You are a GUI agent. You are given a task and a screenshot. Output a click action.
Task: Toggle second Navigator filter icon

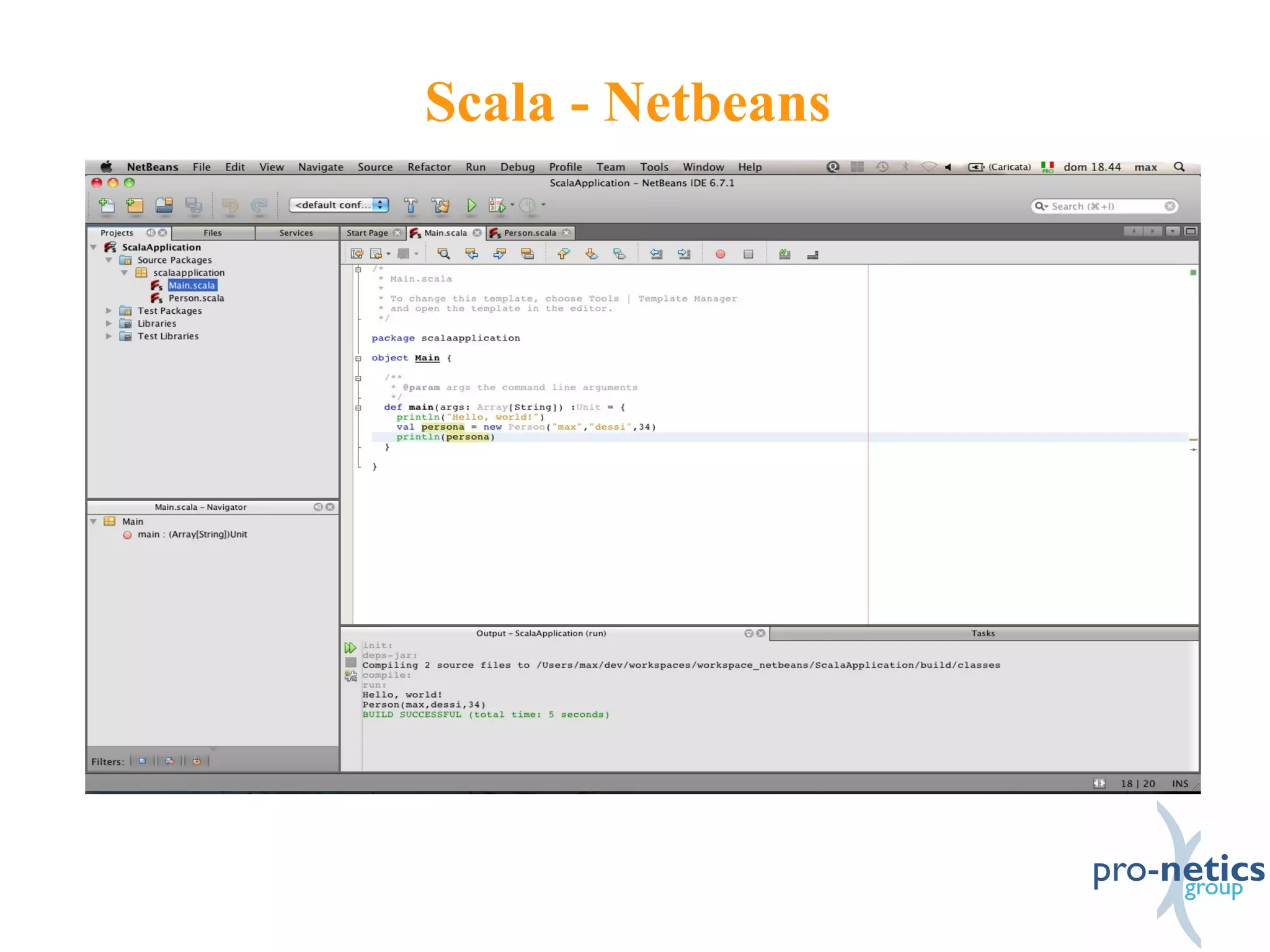(x=169, y=761)
